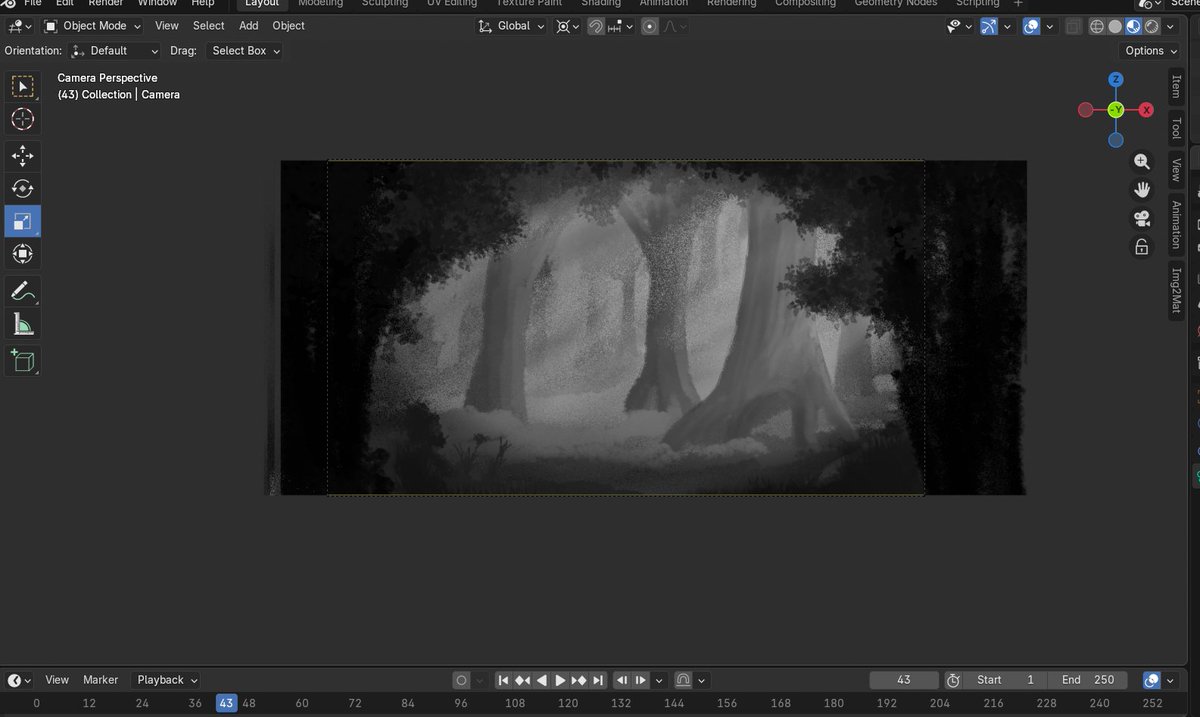This screenshot has width=1200, height=717.
Task: Toggle viewport gizmos display
Action: coord(989,26)
